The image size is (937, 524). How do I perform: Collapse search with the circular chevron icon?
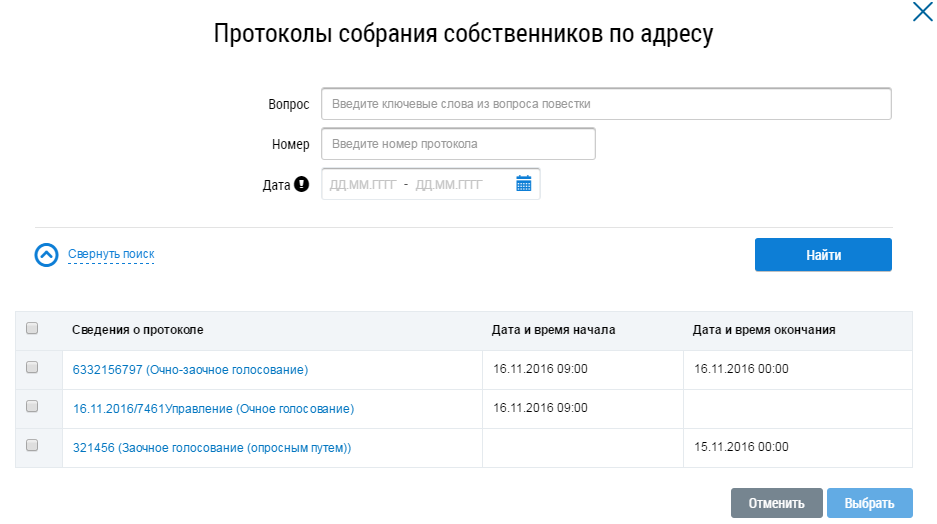(47, 255)
